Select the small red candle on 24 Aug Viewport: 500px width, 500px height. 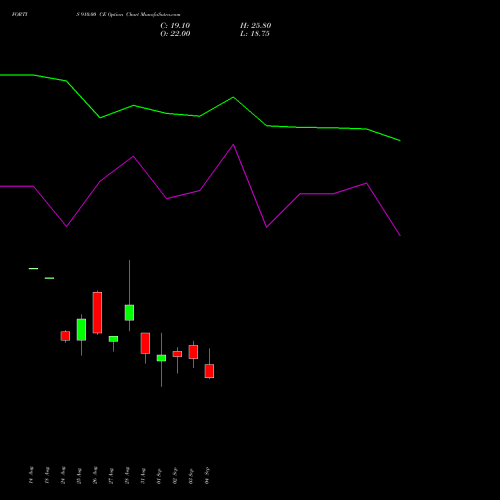[x=65, y=336]
